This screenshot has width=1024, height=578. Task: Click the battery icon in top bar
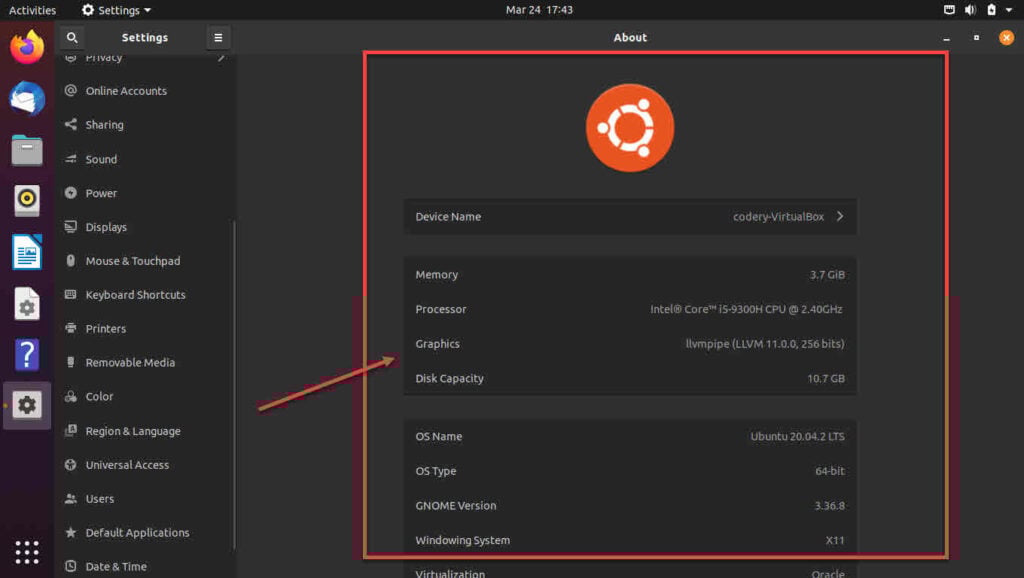click(991, 10)
